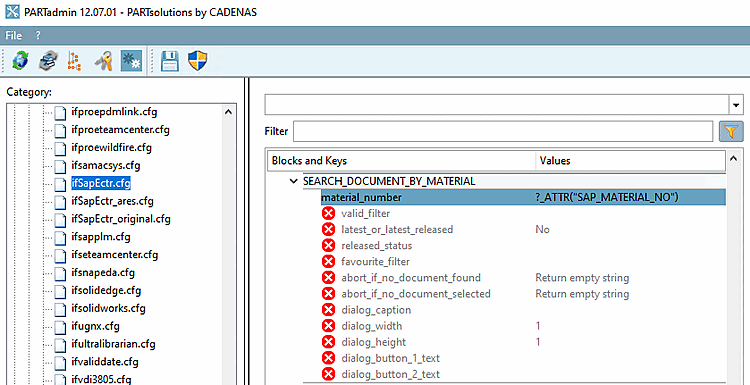Click inside the empty combo box above Filter
750x385 pixels.
pos(496,105)
